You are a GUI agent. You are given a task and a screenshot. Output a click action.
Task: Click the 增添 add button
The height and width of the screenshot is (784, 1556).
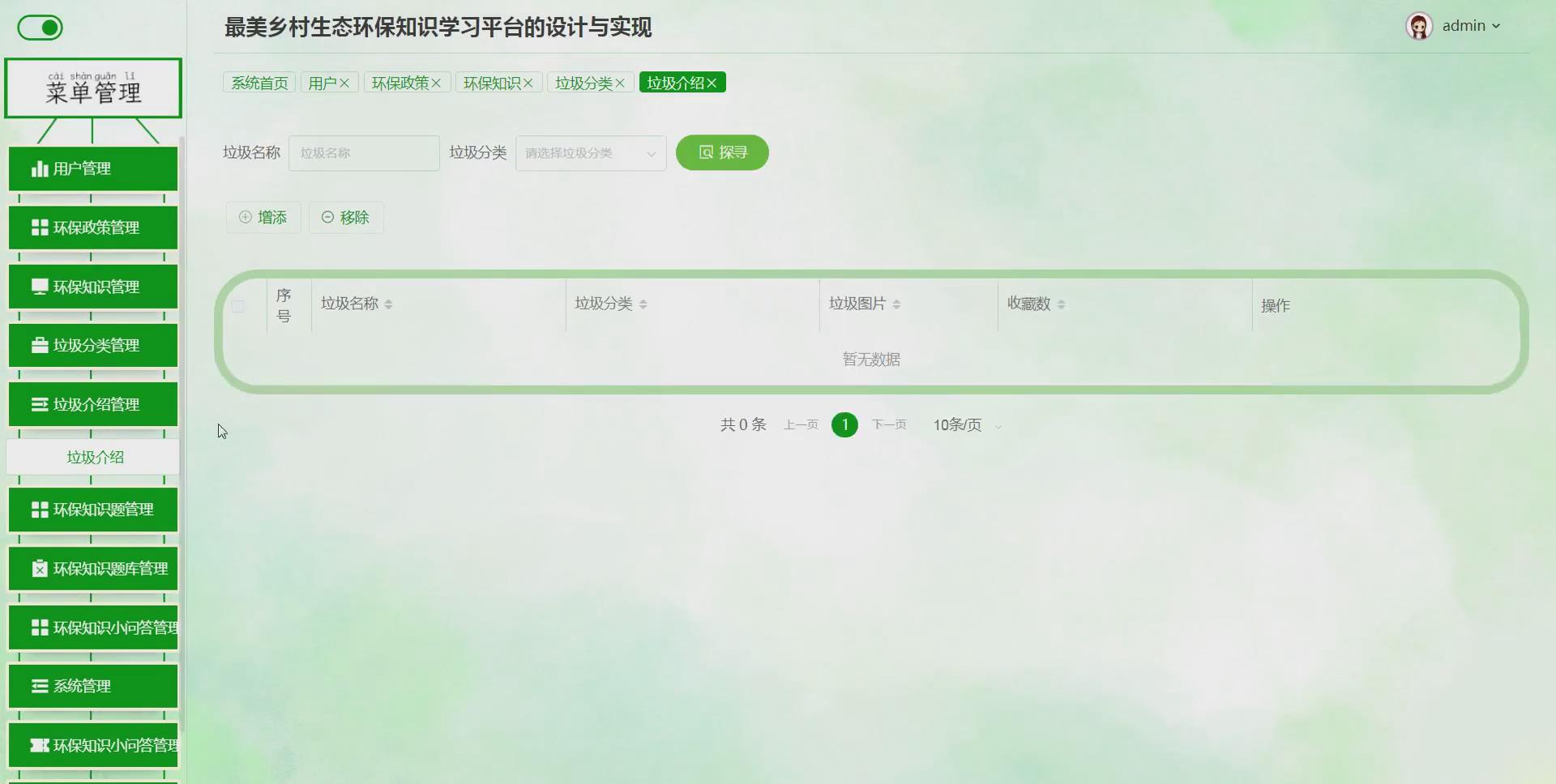tap(263, 217)
